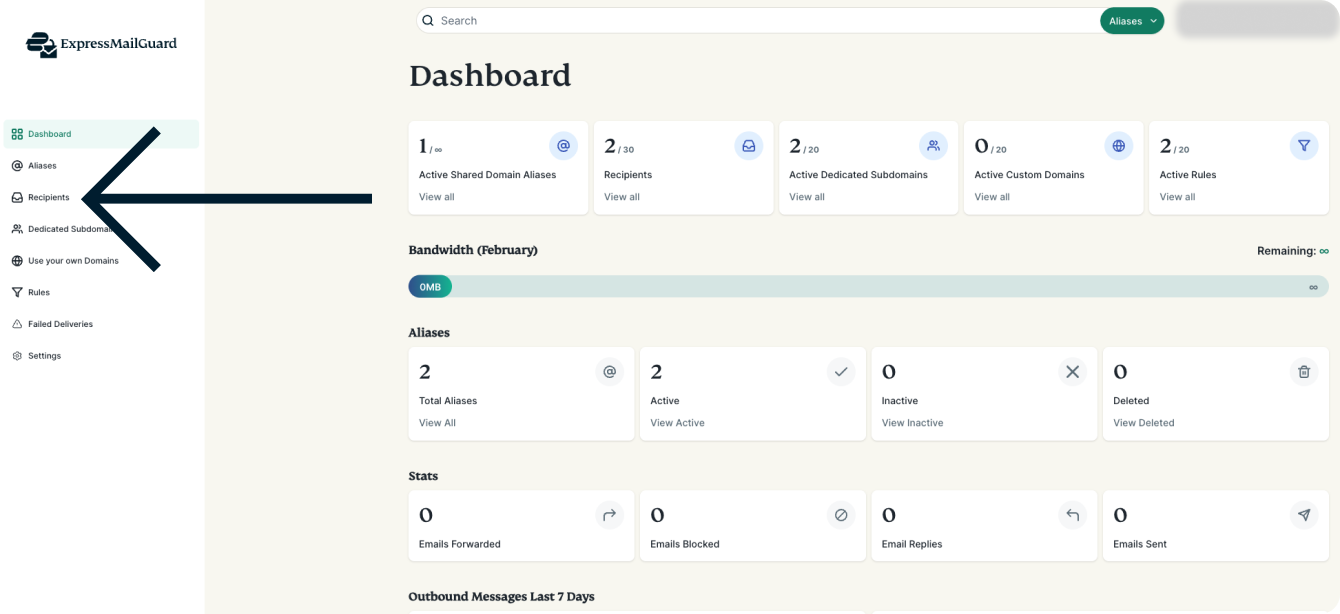Click the warning triangle icon beside Failed Deliveries
The image size is (1340, 614).
point(17,324)
